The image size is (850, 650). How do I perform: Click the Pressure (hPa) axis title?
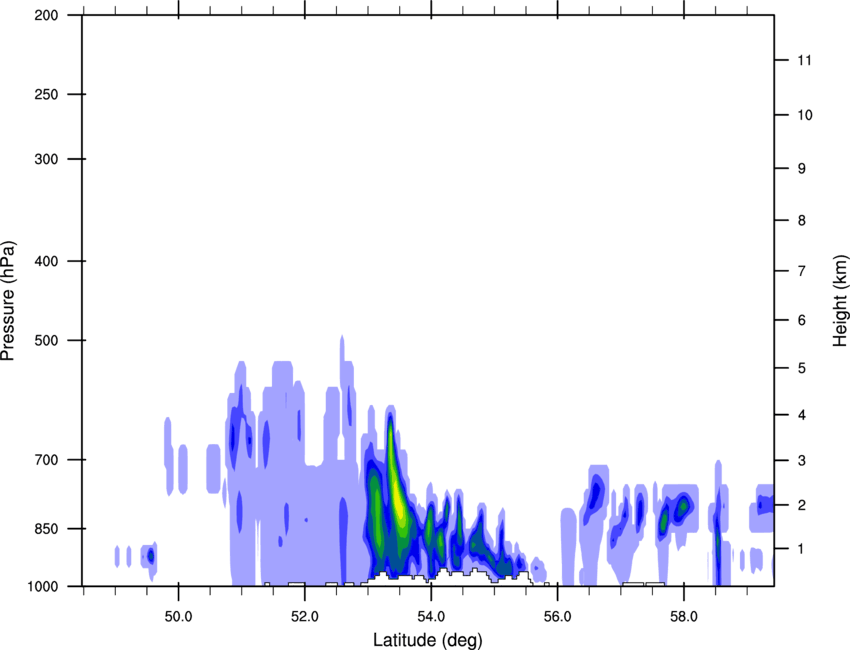(x=8, y=301)
